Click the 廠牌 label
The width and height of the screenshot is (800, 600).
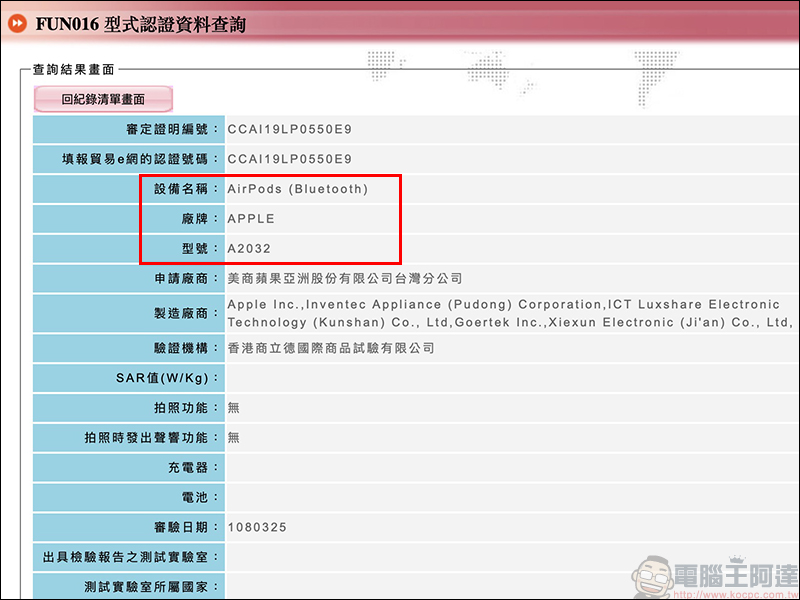[x=200, y=219]
